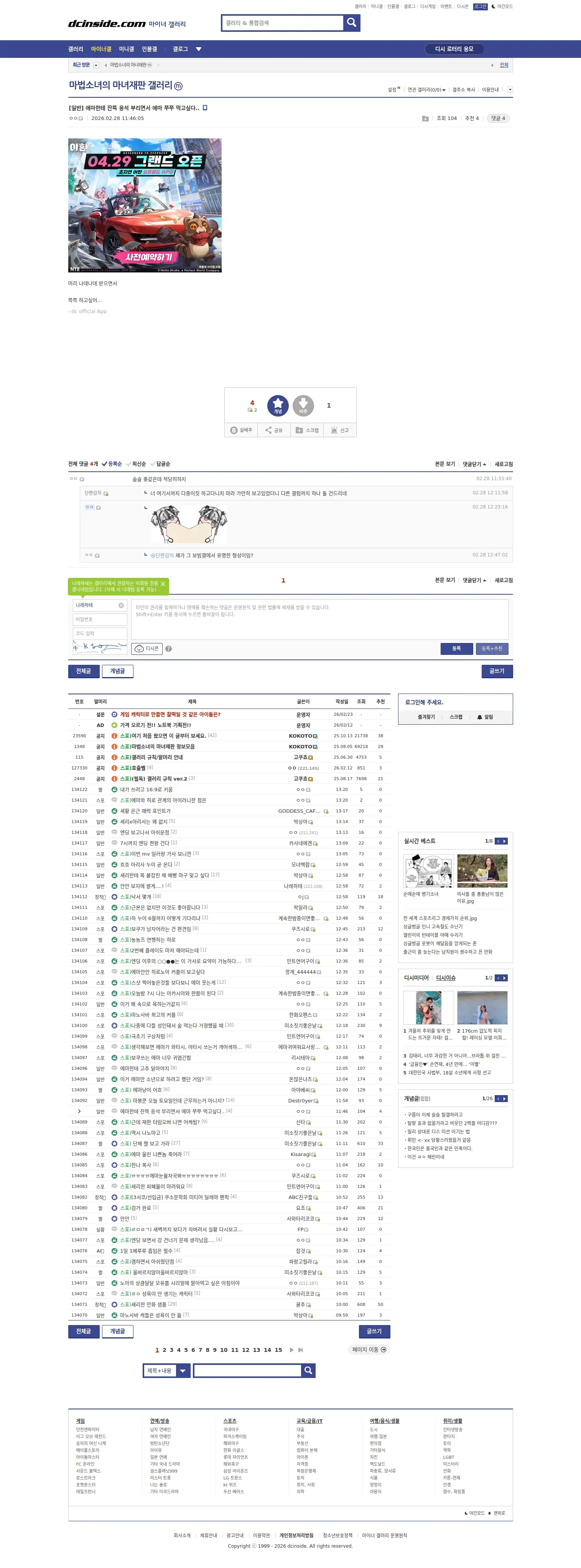The image size is (581, 1568).
Task: Sort comments by 등록순
Action: point(112,464)
